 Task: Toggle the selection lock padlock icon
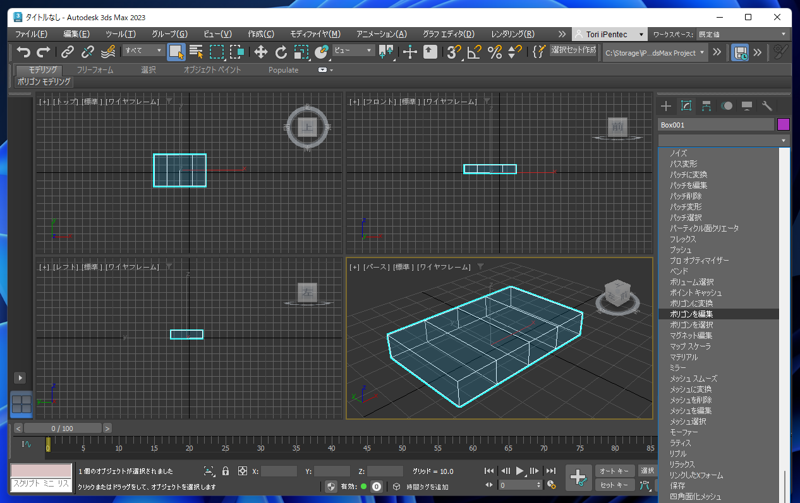click(x=225, y=471)
